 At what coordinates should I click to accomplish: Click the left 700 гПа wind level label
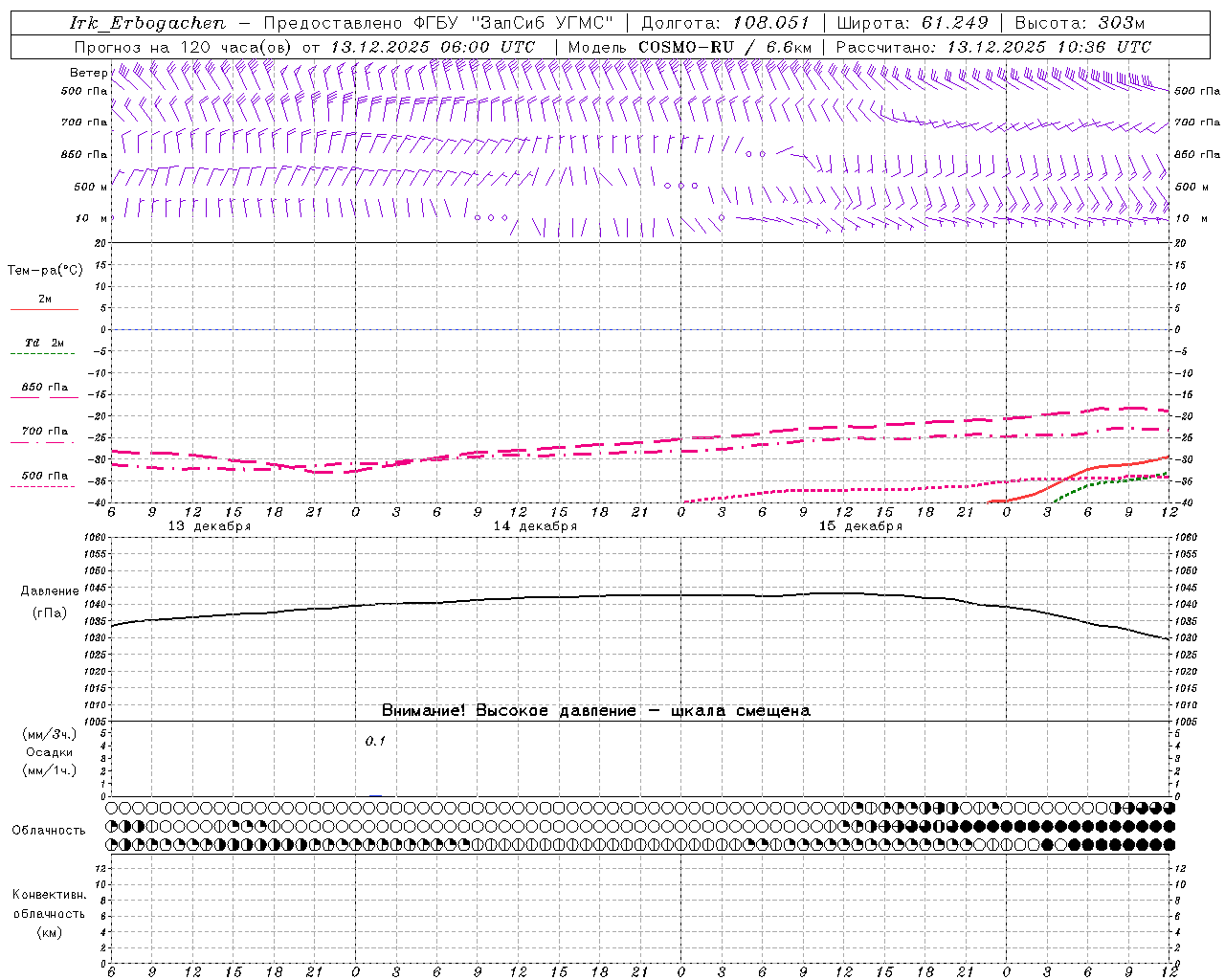click(84, 122)
